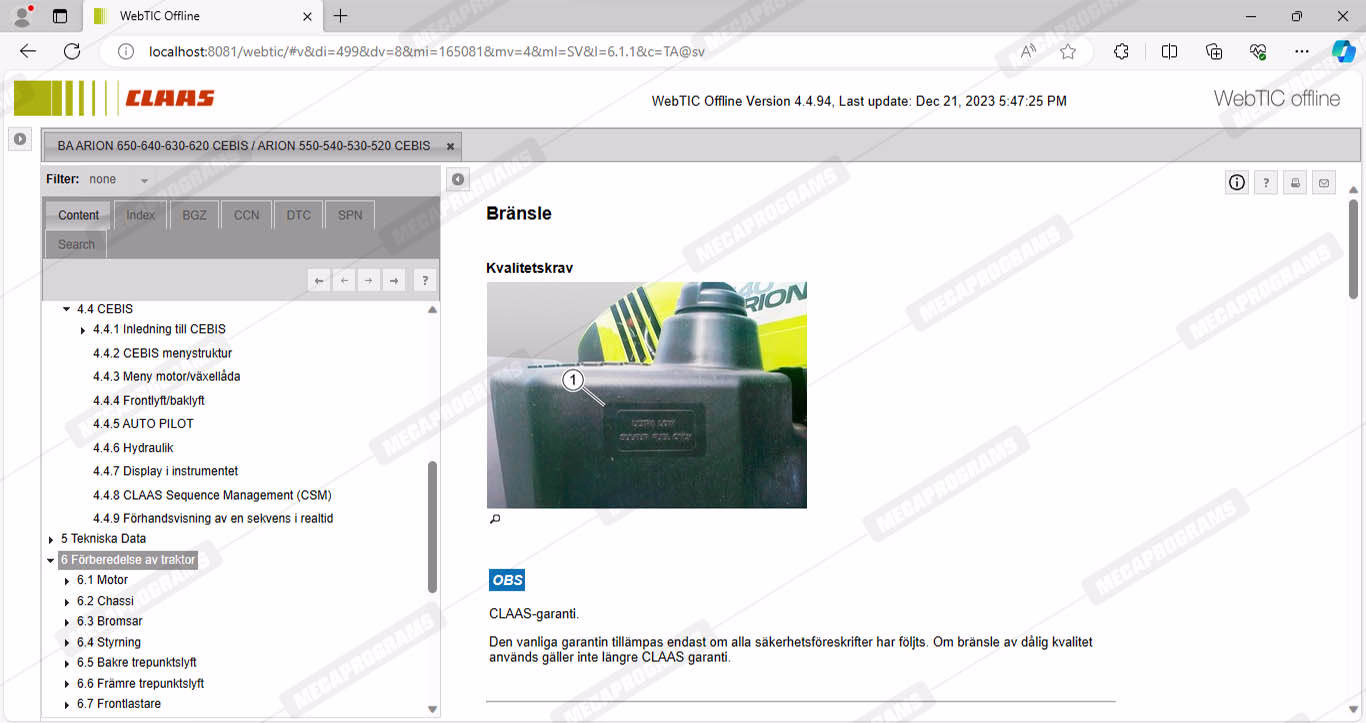Click the magnifier icon below the fuel tank image
Image resolution: width=1366 pixels, height=723 pixels.
coord(494,519)
